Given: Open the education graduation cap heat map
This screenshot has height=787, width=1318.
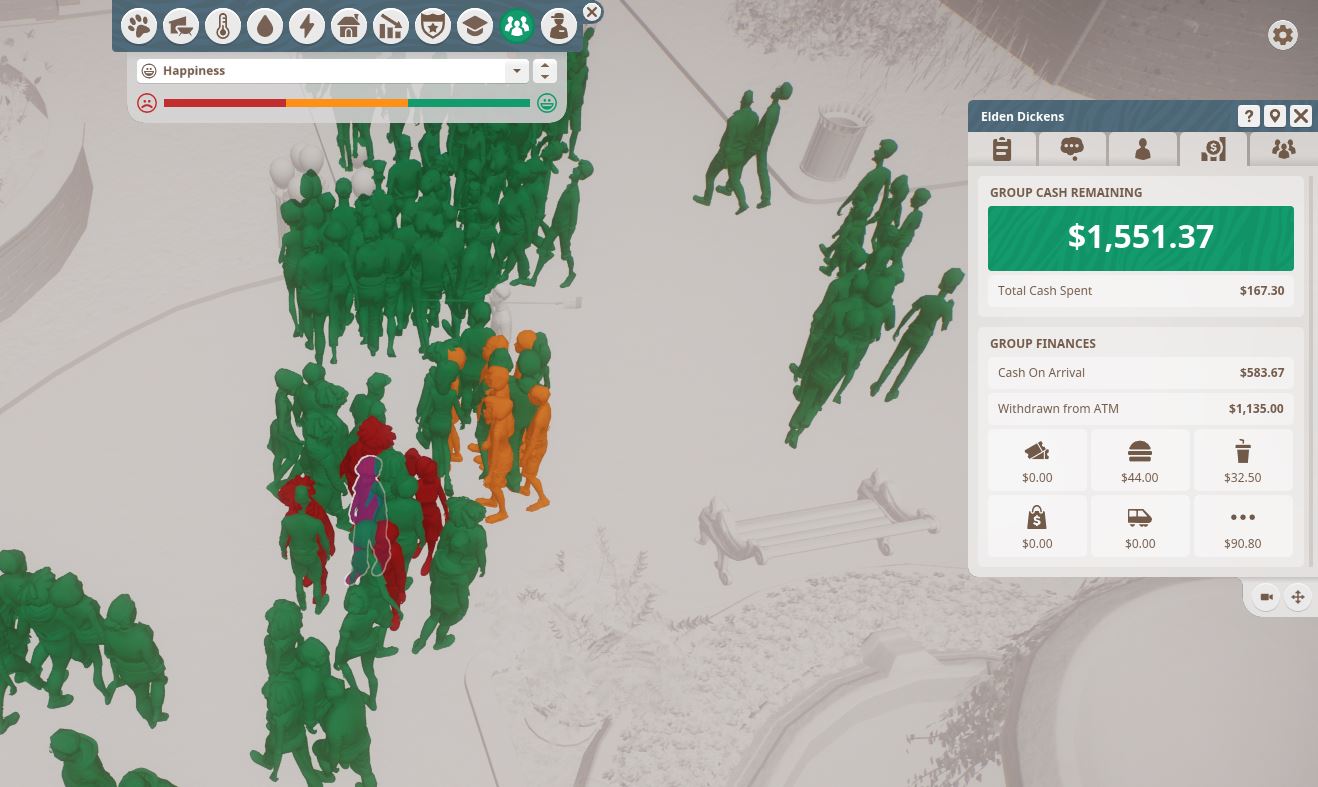Looking at the screenshot, I should pyautogui.click(x=475, y=26).
